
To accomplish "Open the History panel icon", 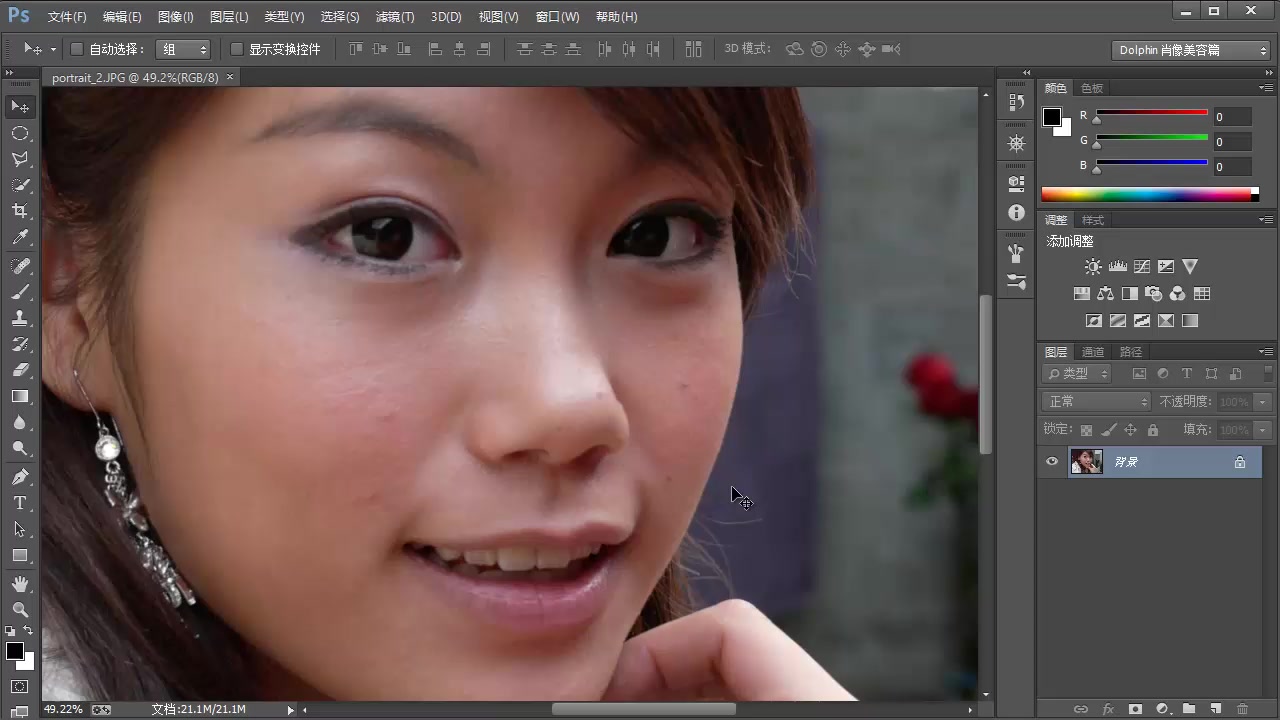I will [1016, 102].
